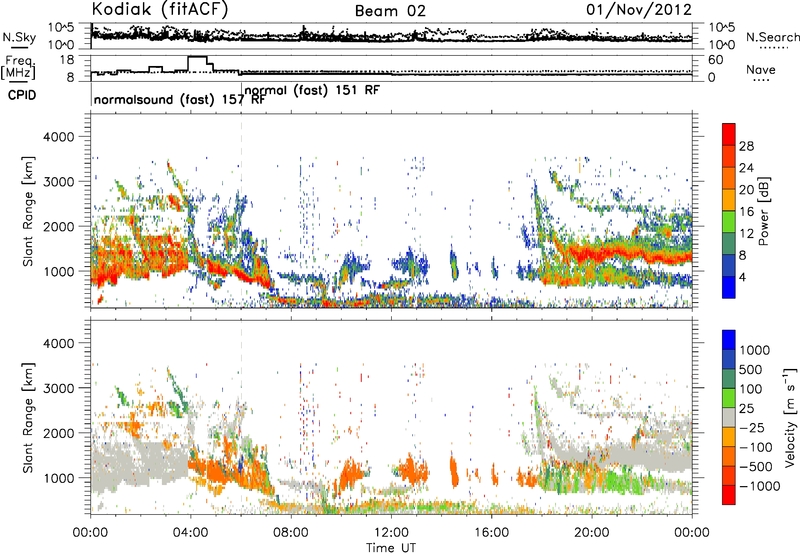Select the "Beam 02" heading

pos(390,11)
